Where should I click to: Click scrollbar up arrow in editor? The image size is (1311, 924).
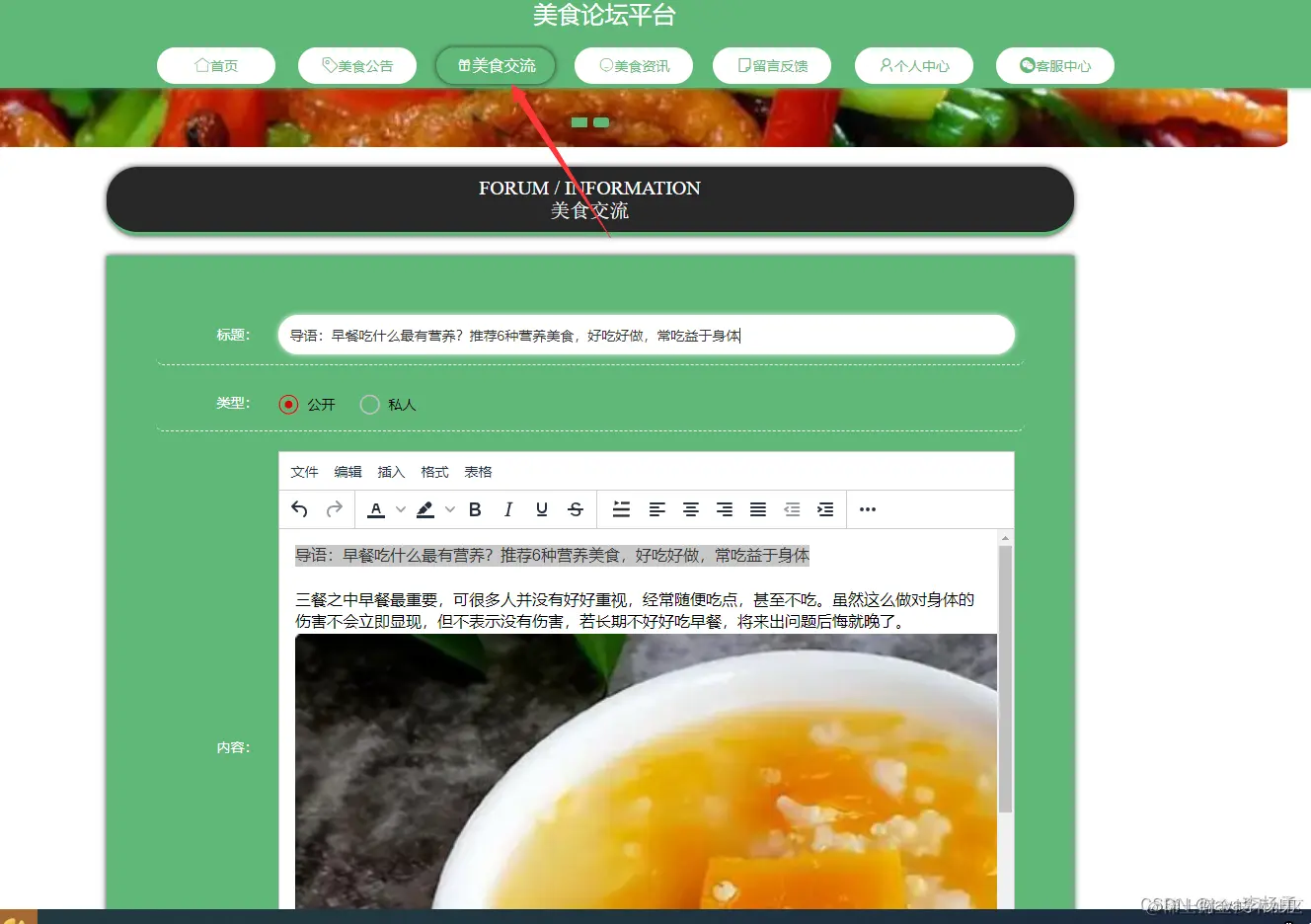[x=1005, y=538]
